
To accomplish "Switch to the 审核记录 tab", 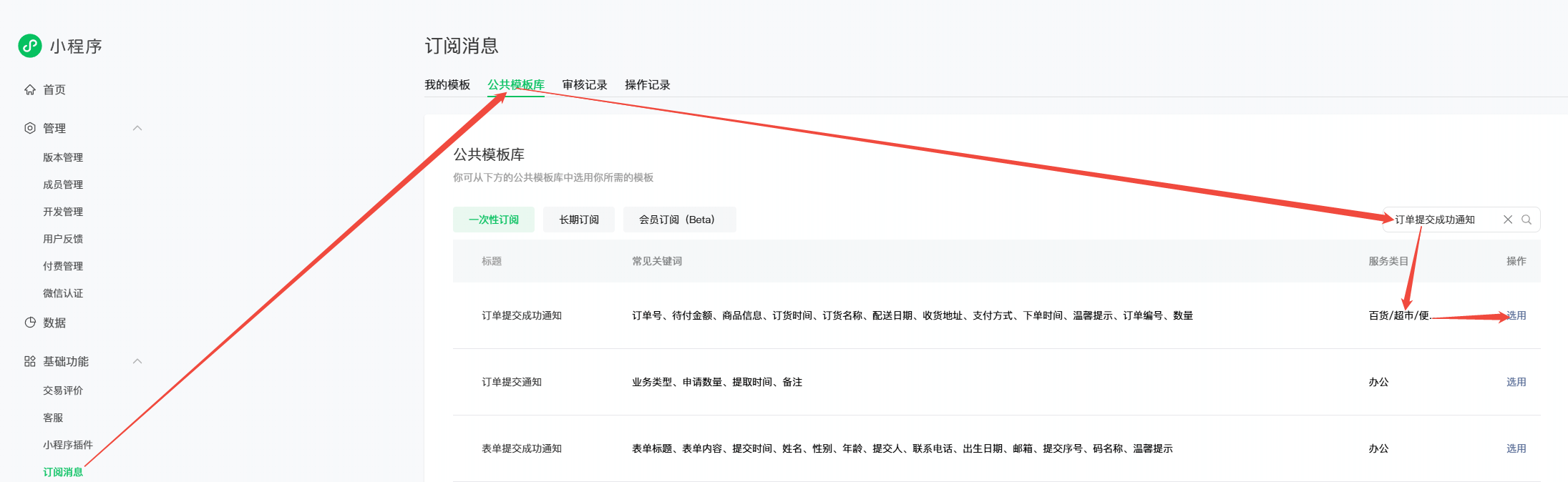I will pyautogui.click(x=584, y=85).
